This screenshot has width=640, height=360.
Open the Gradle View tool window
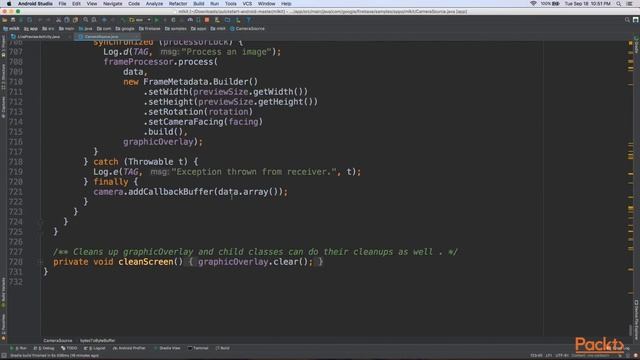(167, 348)
